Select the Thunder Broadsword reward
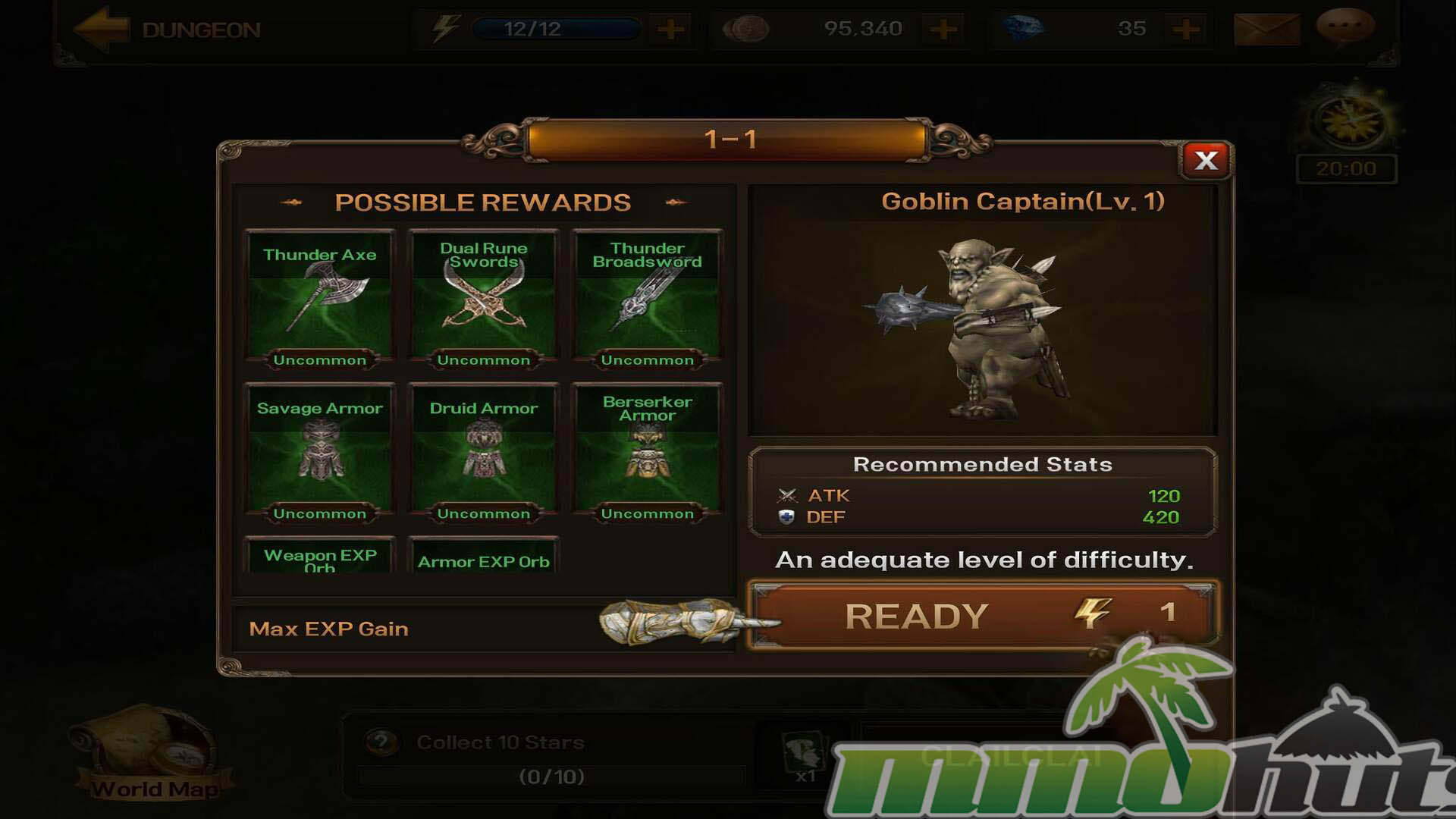The width and height of the screenshot is (1456, 819). click(647, 299)
